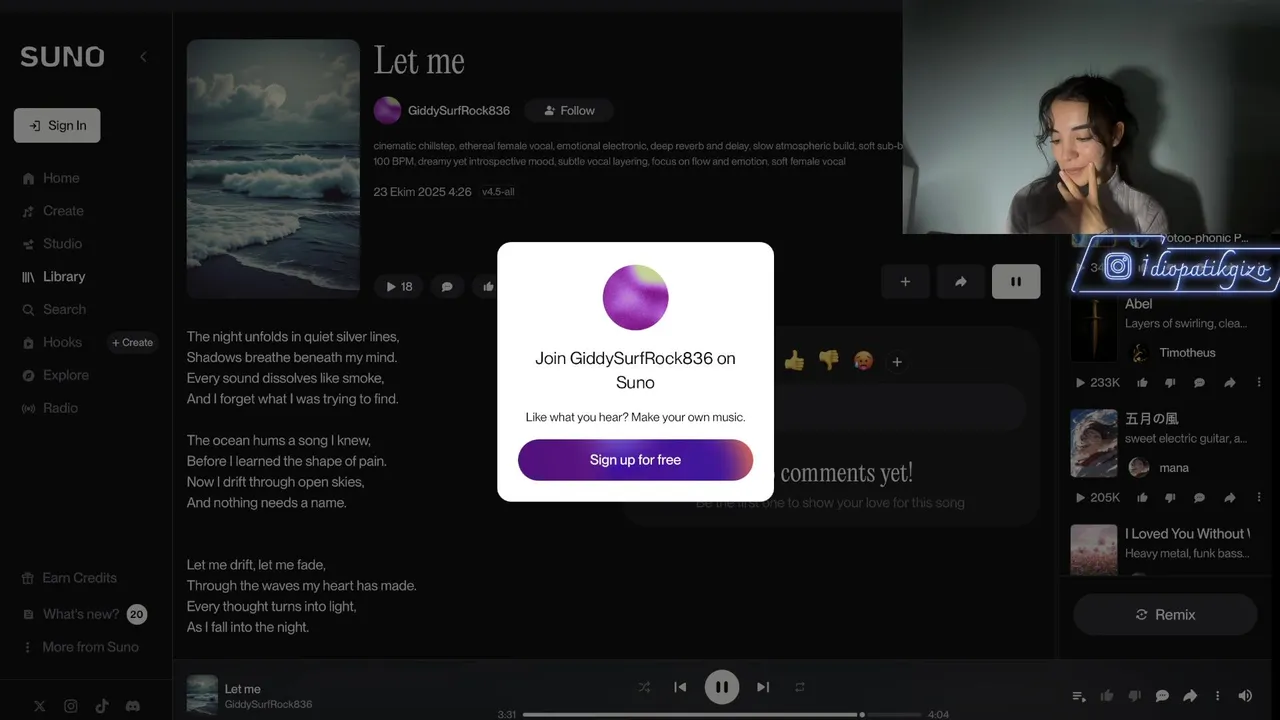
Task: Follow GiddySurfRock836
Action: point(569,111)
